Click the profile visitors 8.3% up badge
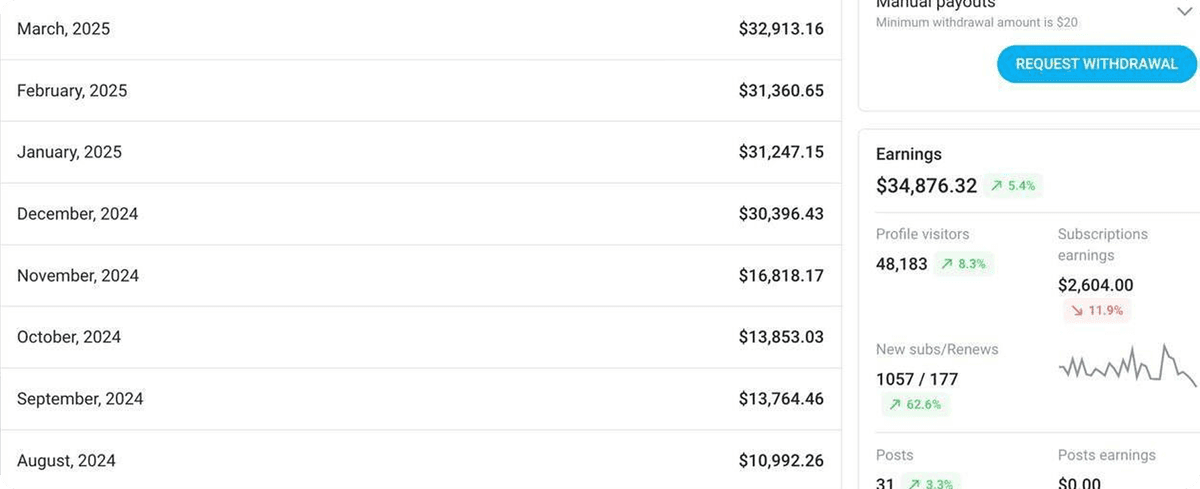Screen dimensions: 1200x489 click(x=964, y=265)
